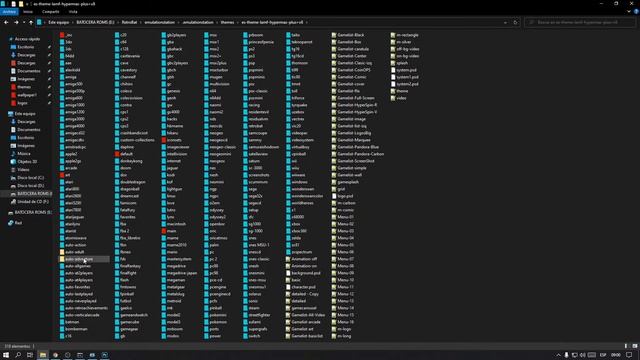Select the 'bomberman' folder icon
Screen dimensions: 640x360
[x=62, y=329]
